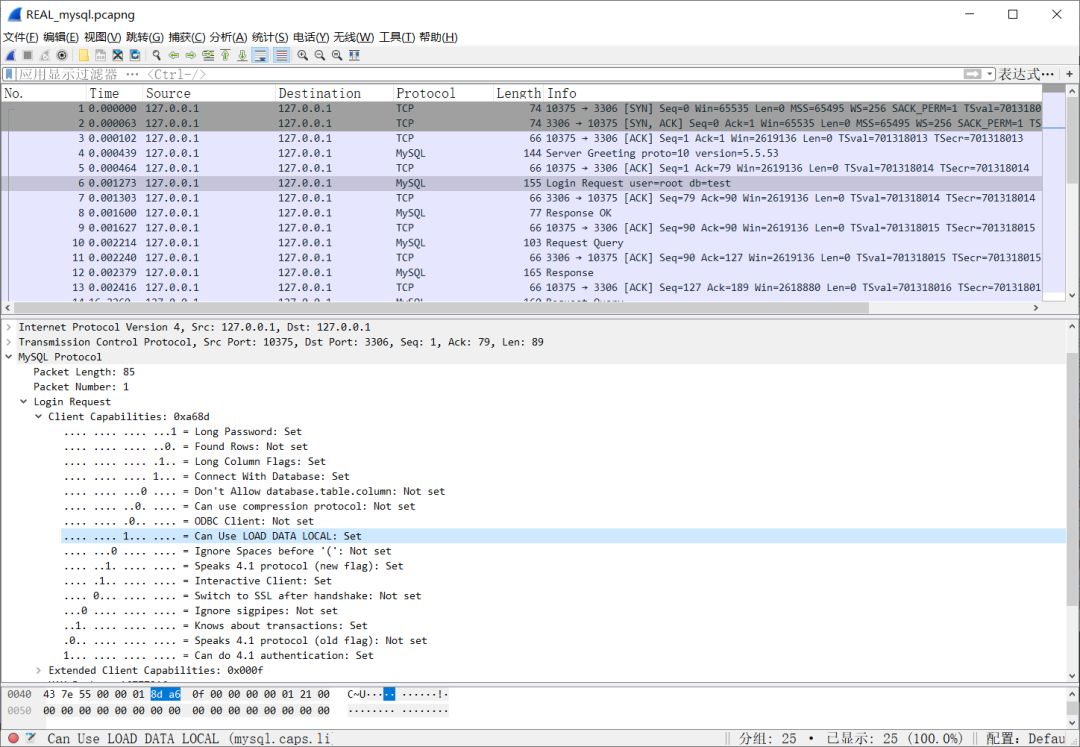This screenshot has height=747, width=1080.
Task: Expand Transmission Control Protocol tree node
Action: pos(8,342)
